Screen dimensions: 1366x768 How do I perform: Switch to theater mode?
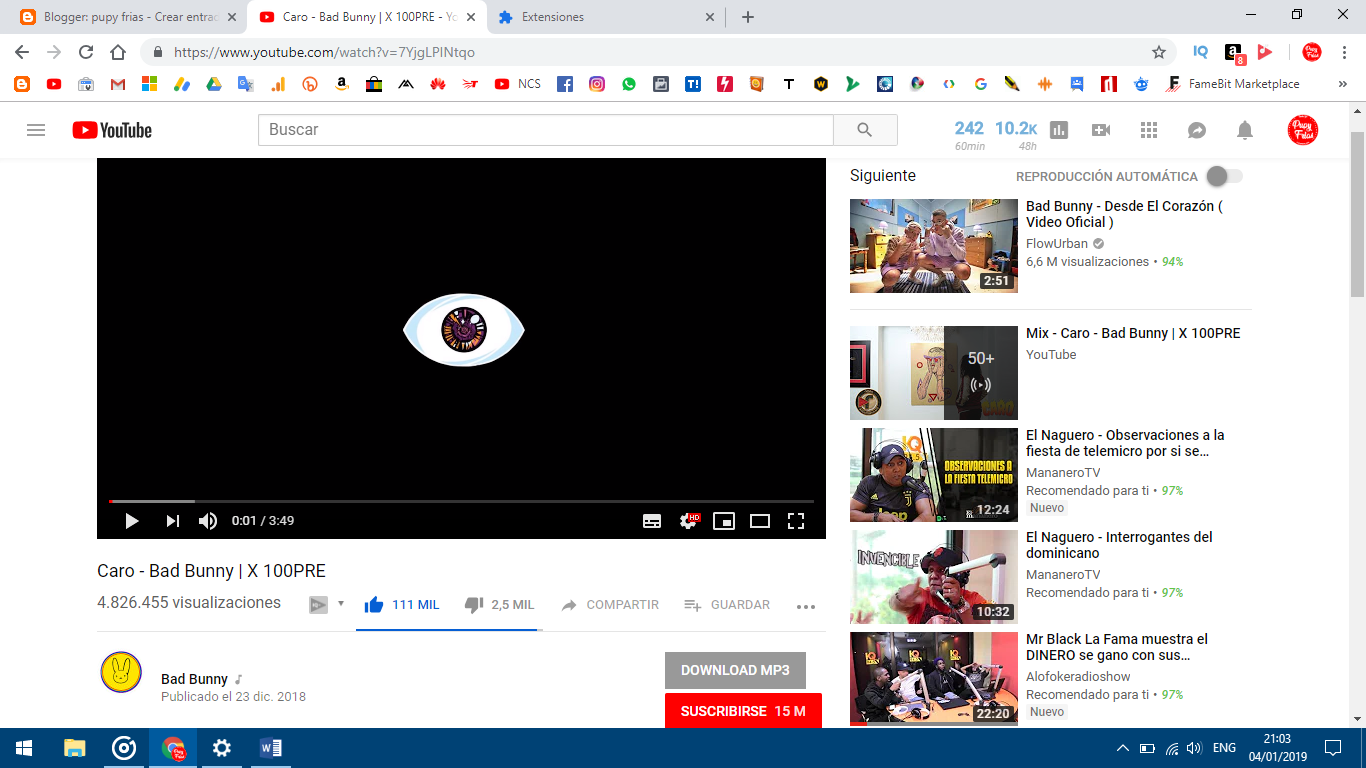coord(760,521)
